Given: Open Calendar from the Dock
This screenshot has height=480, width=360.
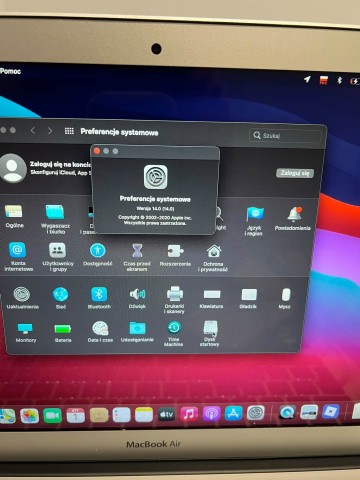Looking at the screenshot, I should point(76,415).
